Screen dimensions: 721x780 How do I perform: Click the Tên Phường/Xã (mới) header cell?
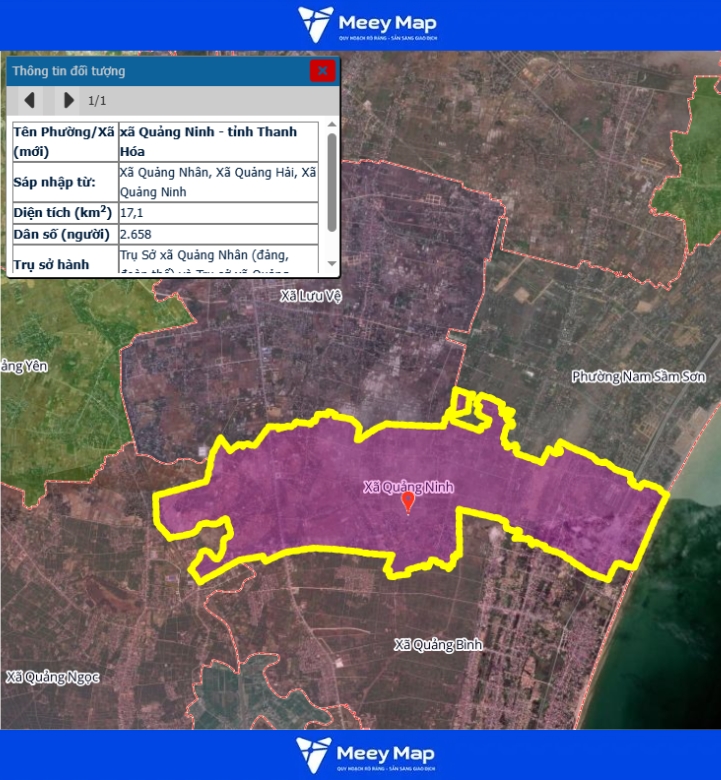[63, 142]
